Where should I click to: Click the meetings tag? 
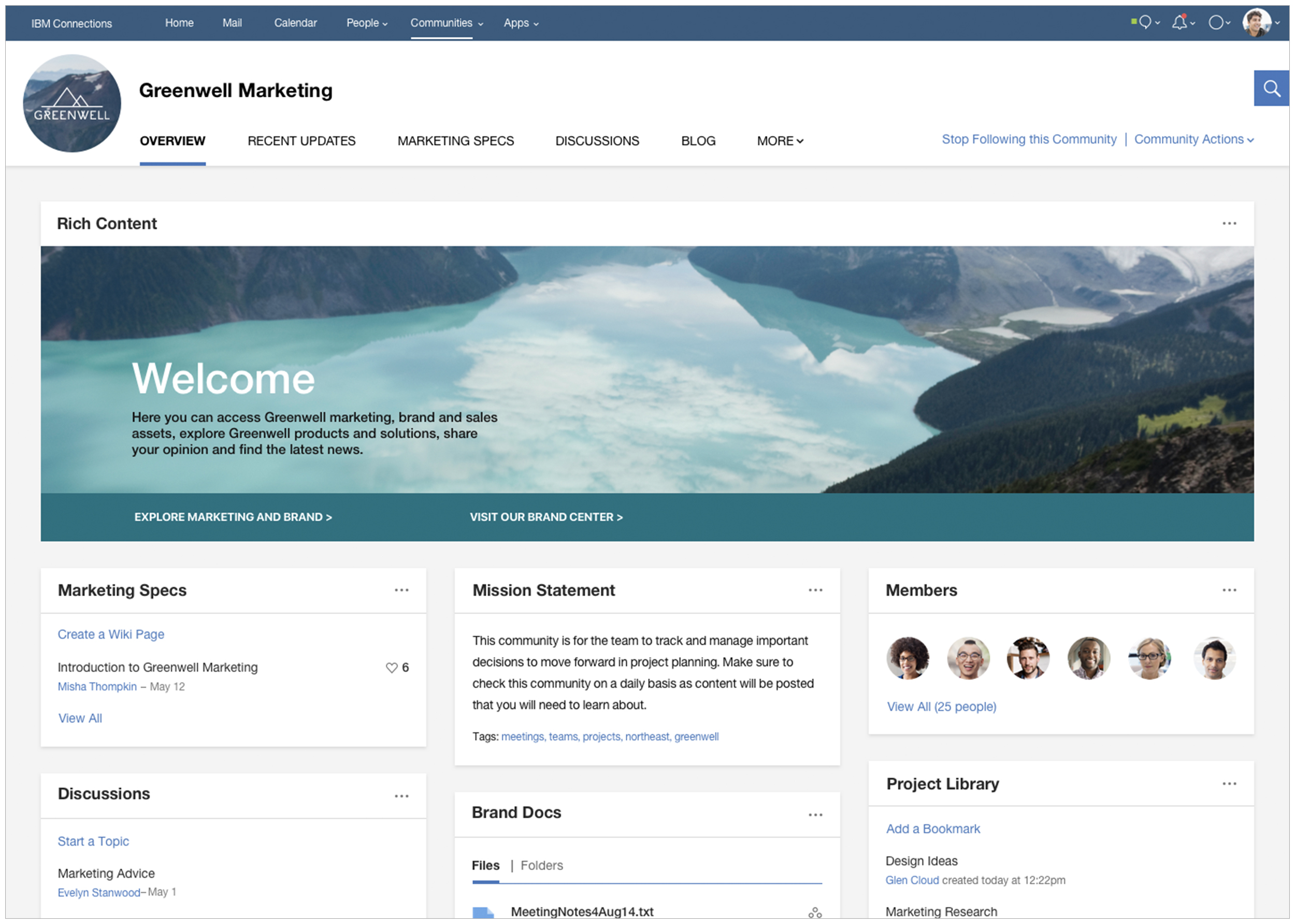(524, 737)
